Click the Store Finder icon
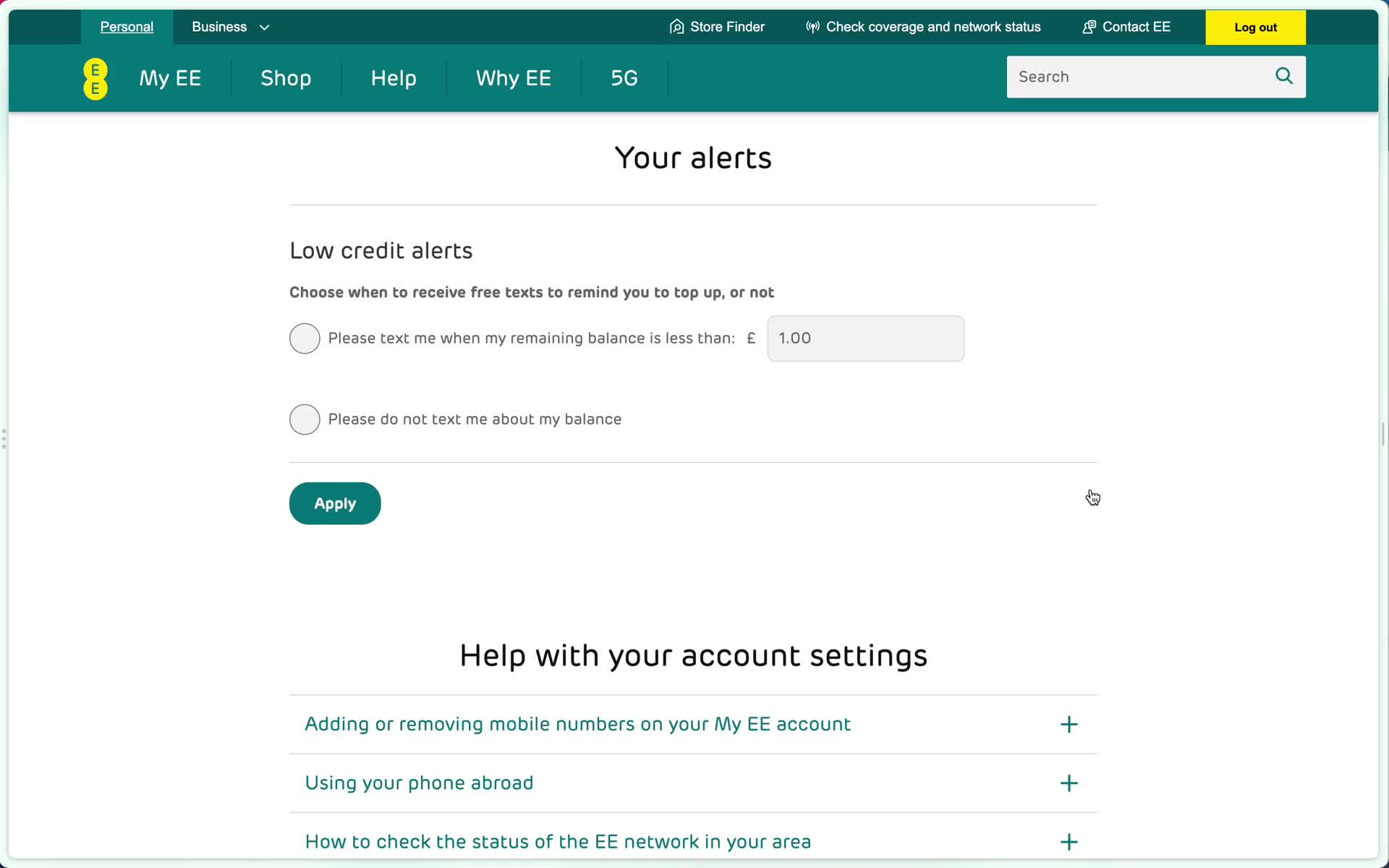The height and width of the screenshot is (868, 1389). coord(676,26)
